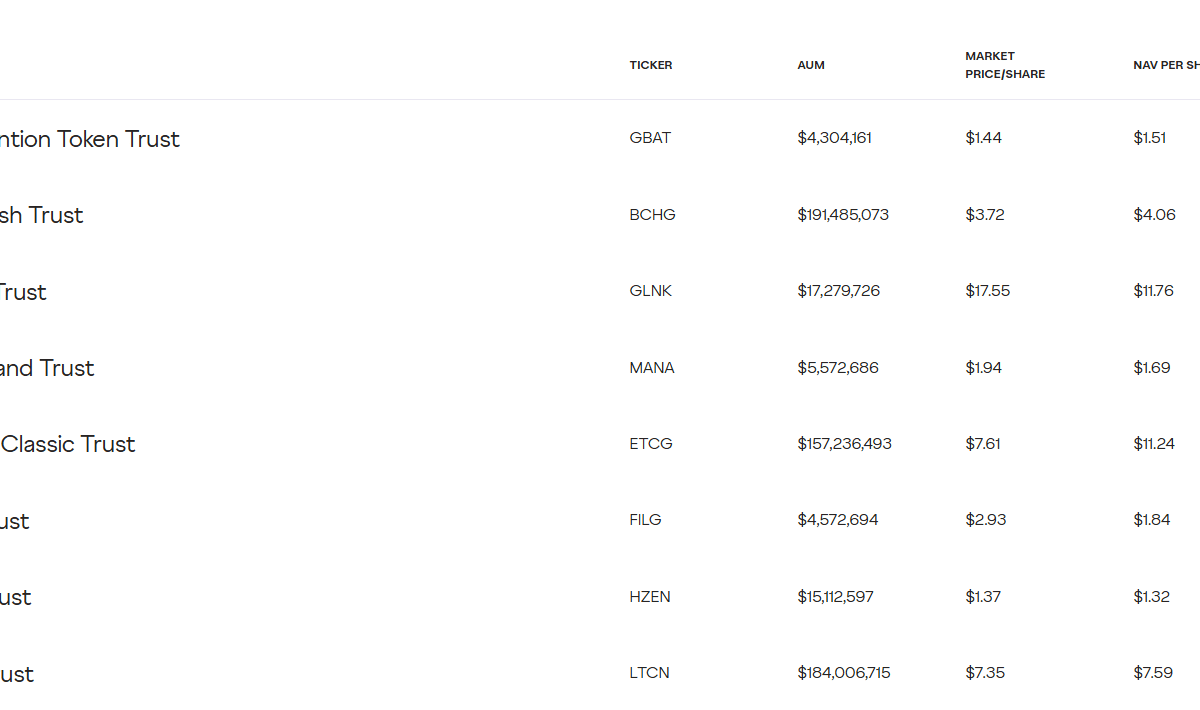
Task: Open the Attention Token Trust row
Action: (x=90, y=139)
